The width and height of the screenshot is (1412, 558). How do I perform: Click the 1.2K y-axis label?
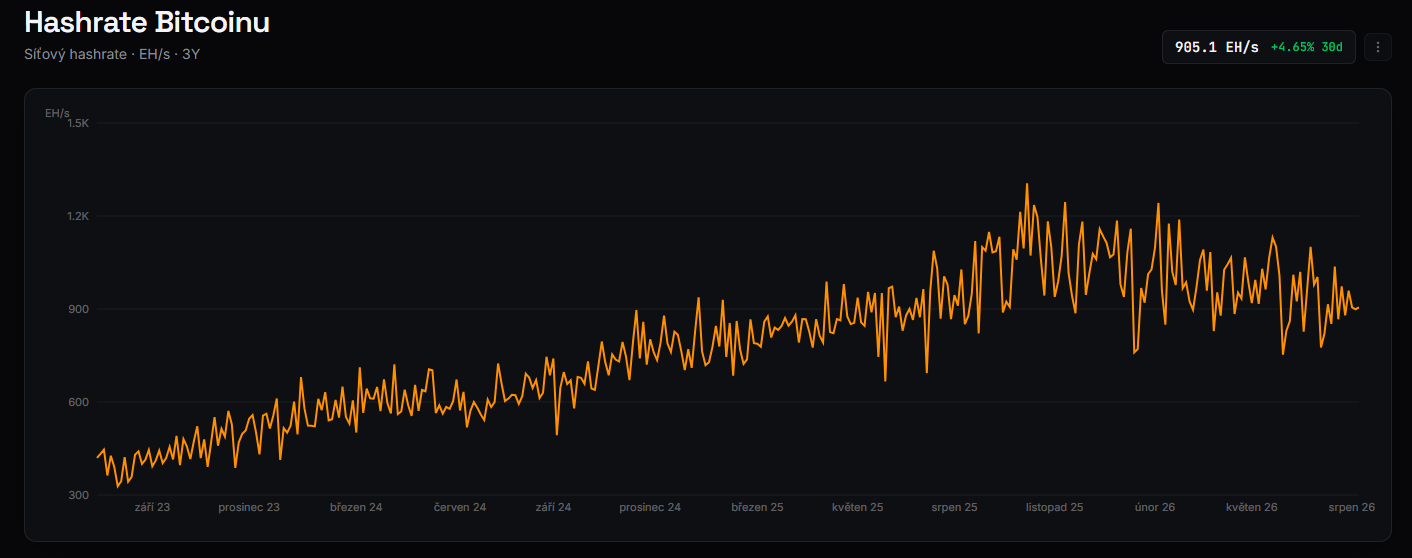click(79, 217)
